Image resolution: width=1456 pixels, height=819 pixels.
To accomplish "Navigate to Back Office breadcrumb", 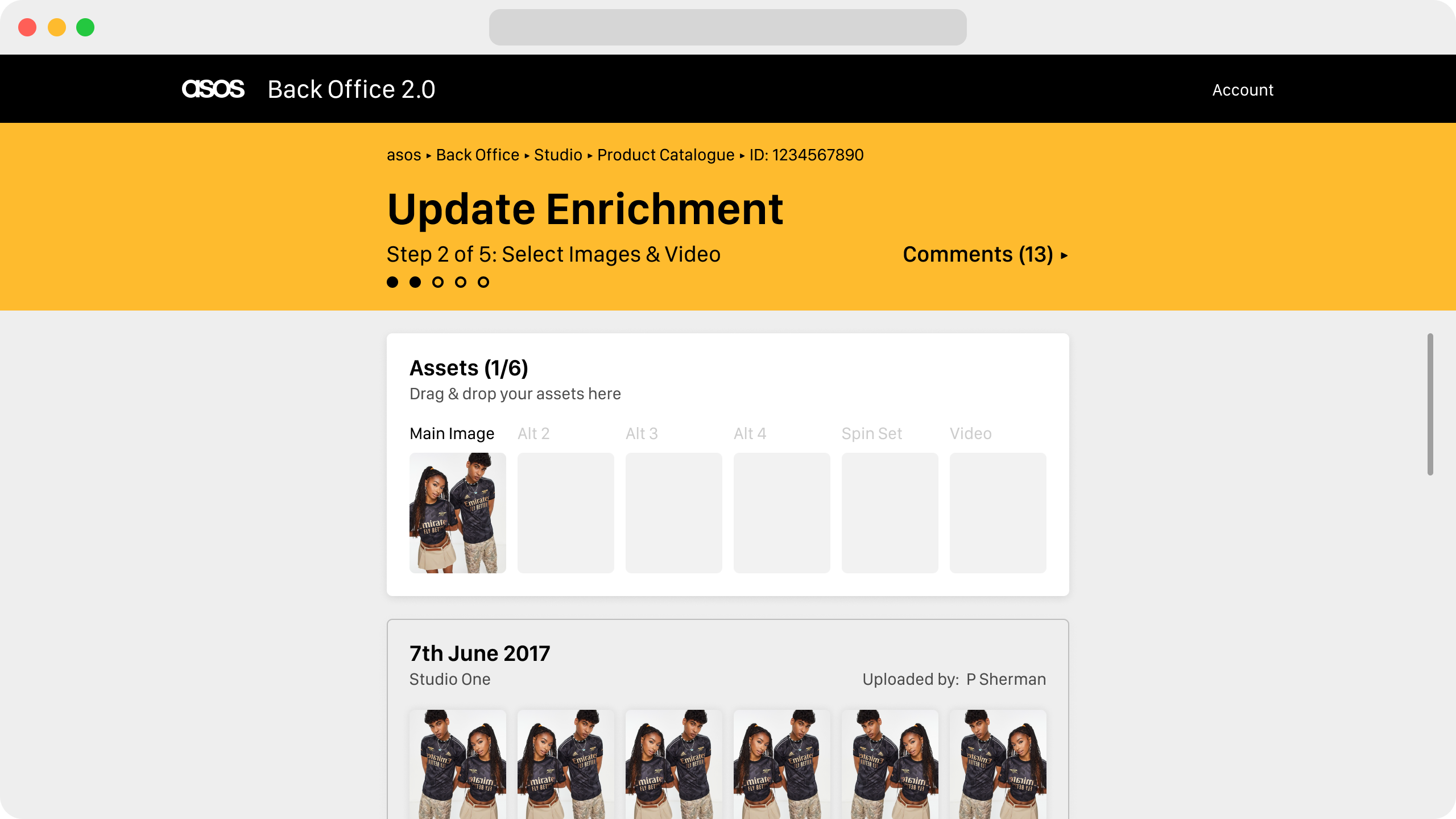I will (477, 155).
